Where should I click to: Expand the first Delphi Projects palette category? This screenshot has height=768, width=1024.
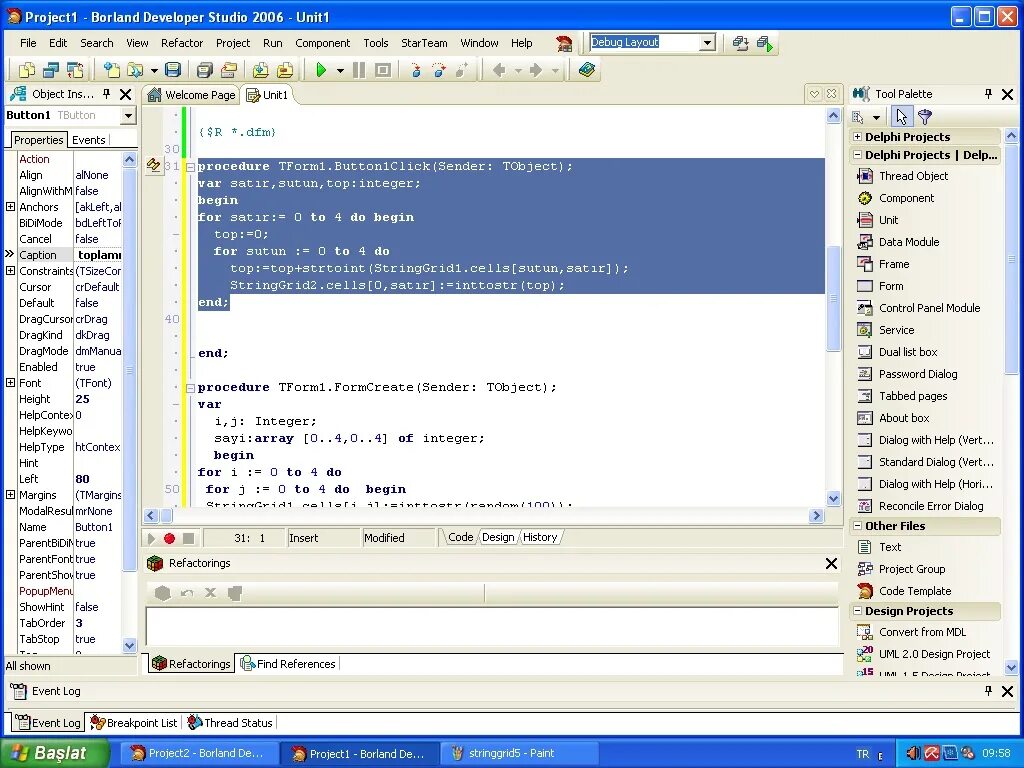(857, 136)
